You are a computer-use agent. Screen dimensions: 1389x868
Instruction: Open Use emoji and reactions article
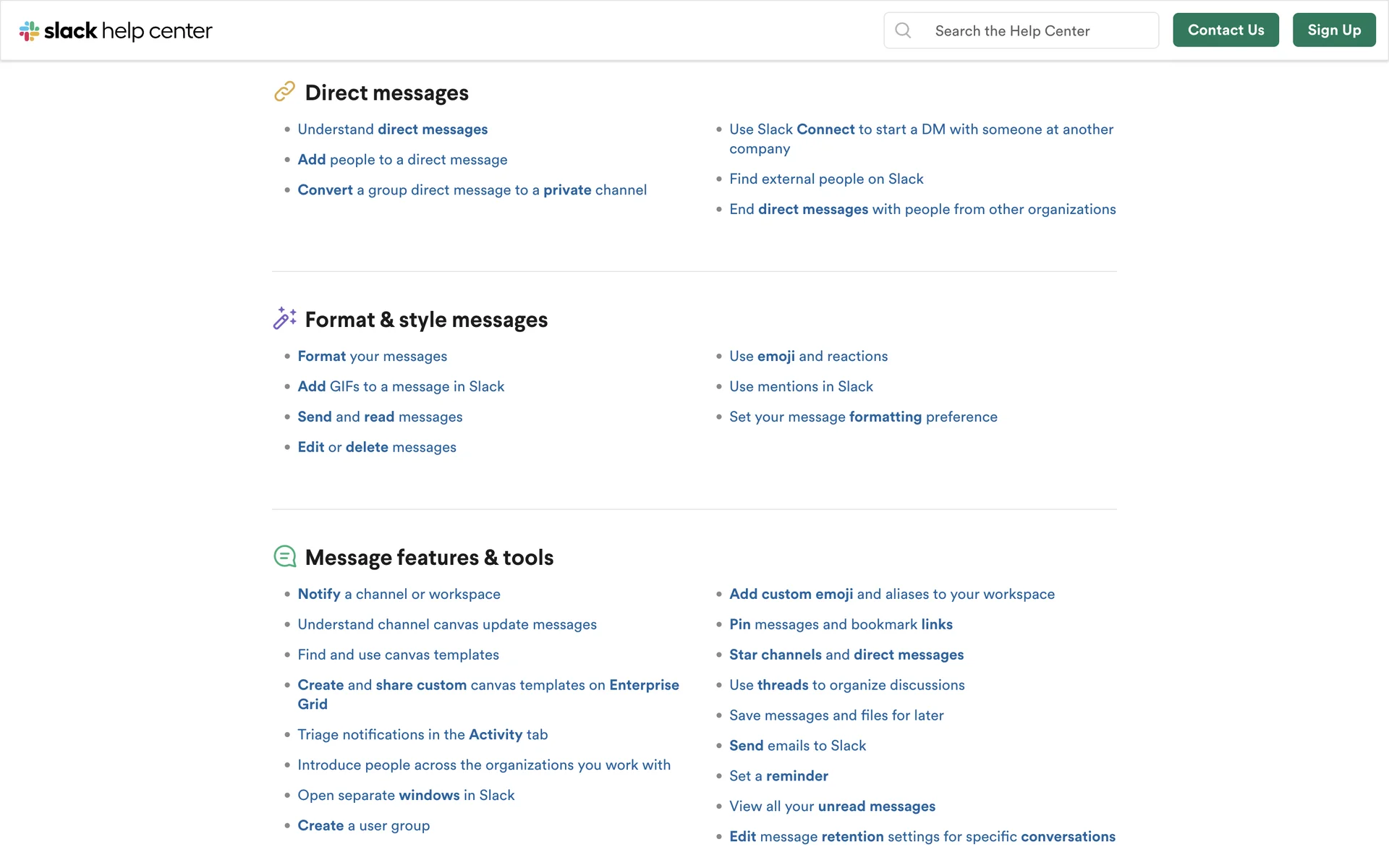[807, 357]
